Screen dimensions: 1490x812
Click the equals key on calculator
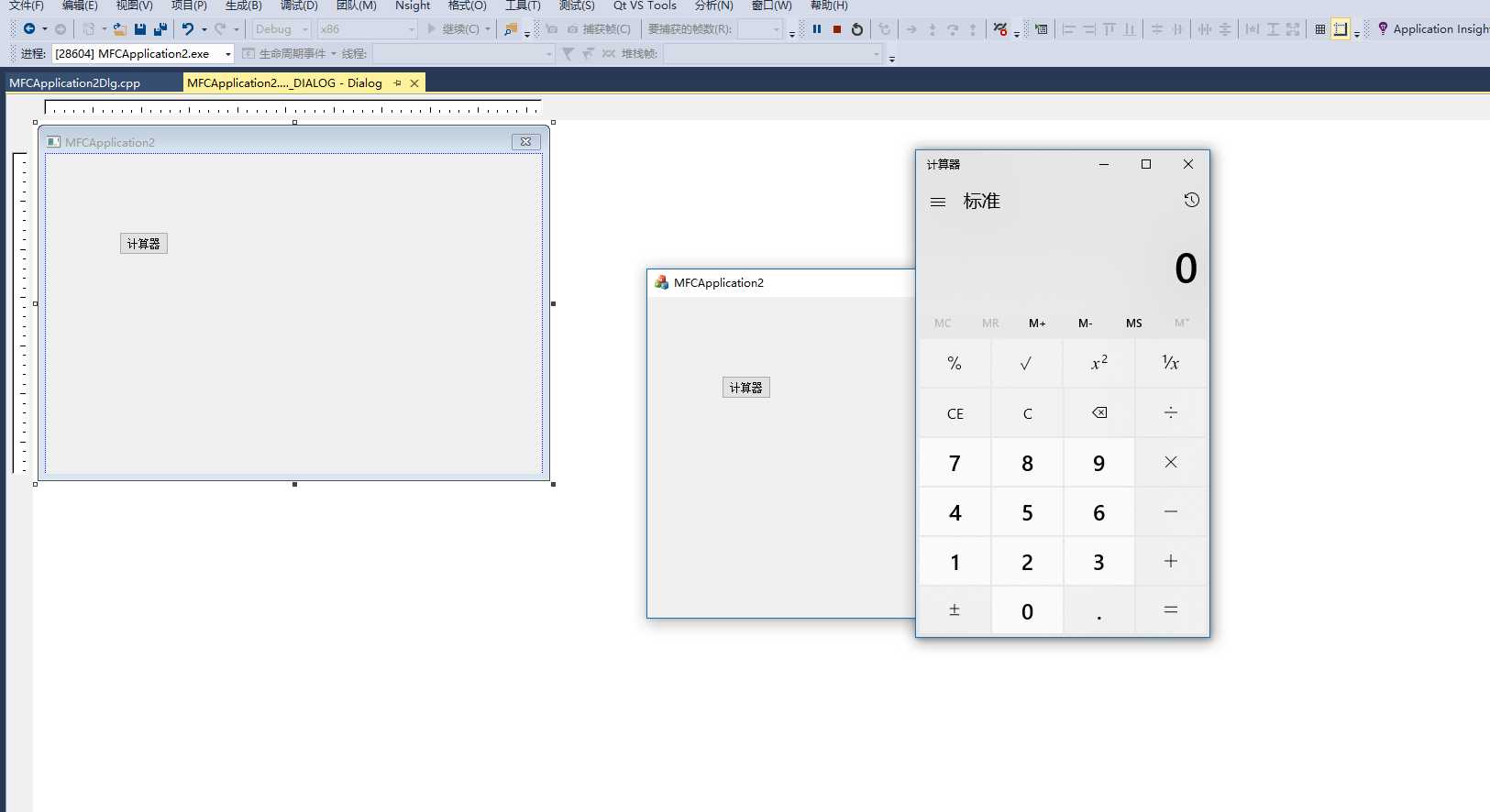coord(1171,610)
